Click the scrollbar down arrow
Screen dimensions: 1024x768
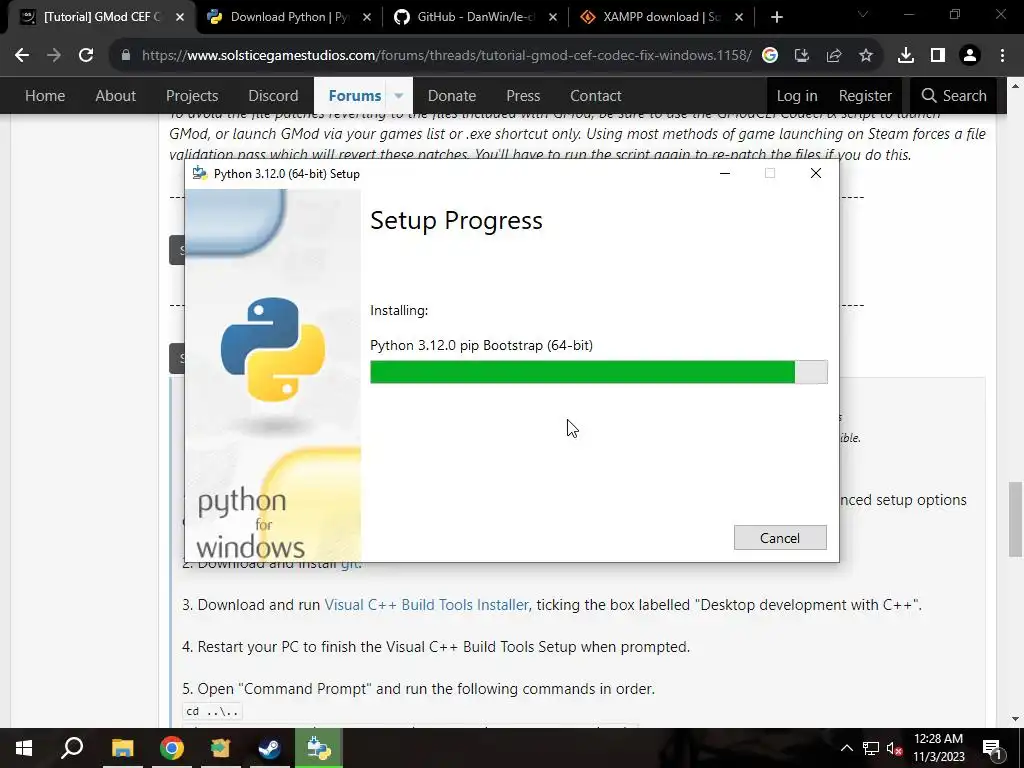coord(1015,719)
